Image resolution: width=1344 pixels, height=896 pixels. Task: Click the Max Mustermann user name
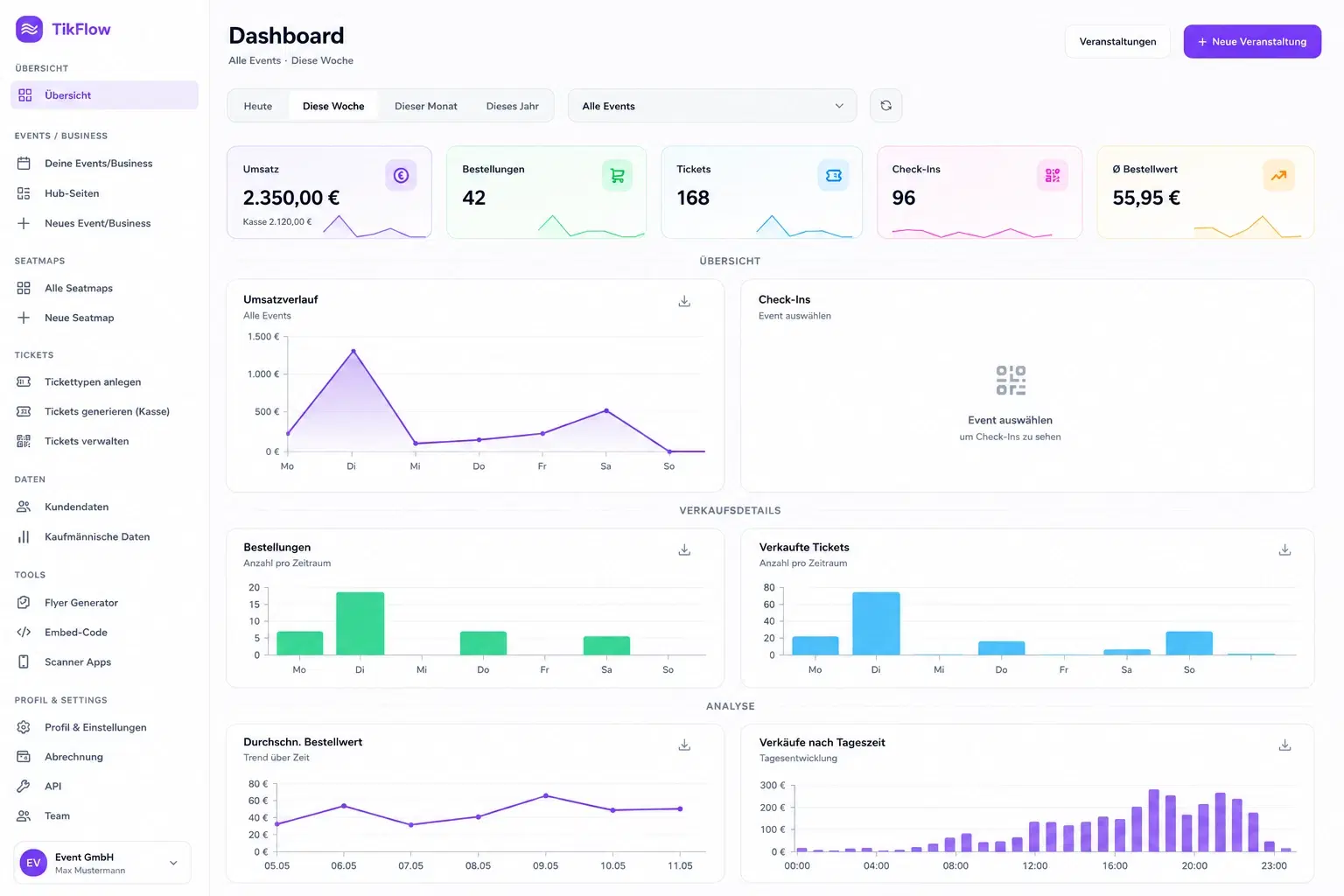[x=90, y=871]
